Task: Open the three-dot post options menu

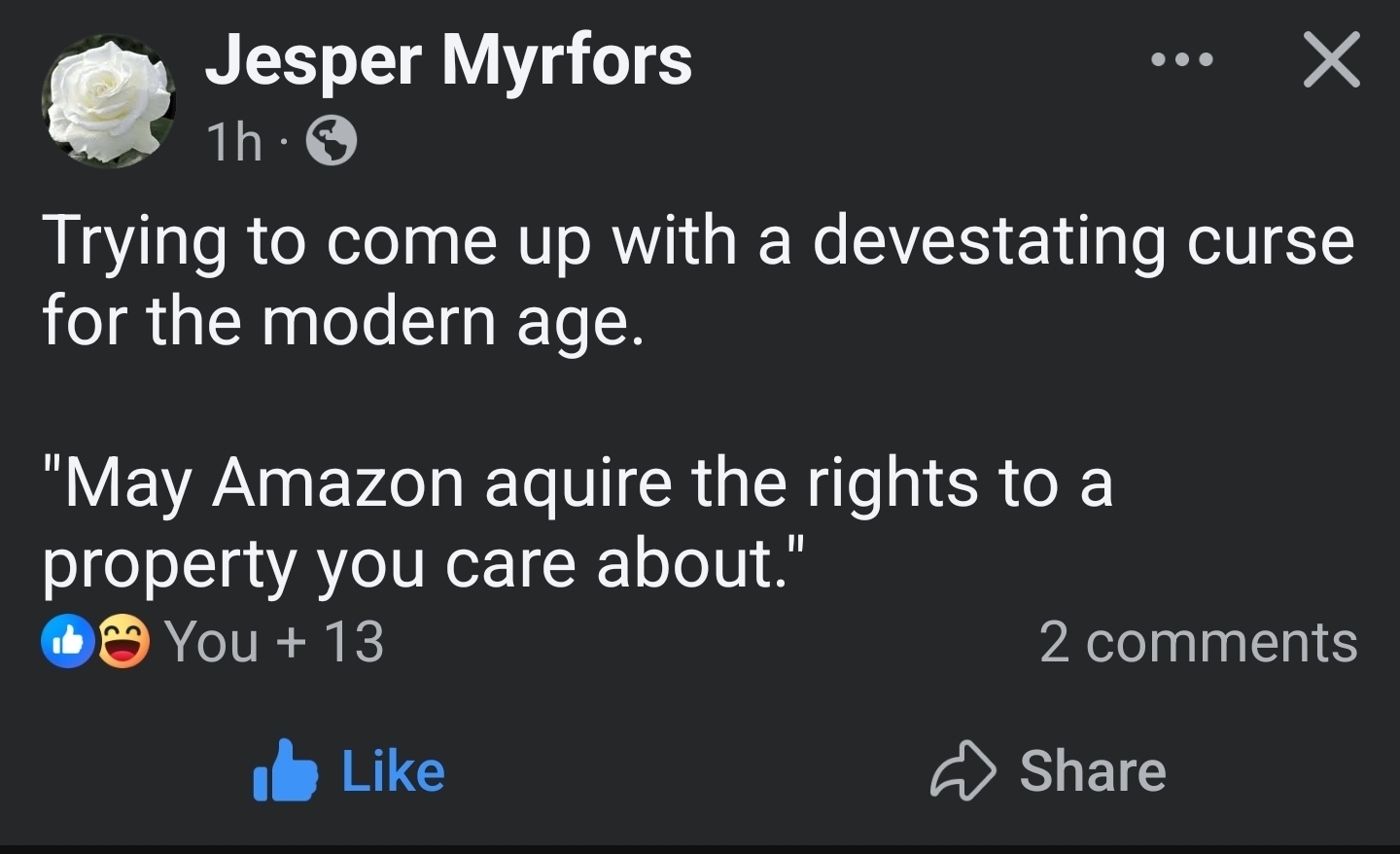Action: coord(1181,60)
